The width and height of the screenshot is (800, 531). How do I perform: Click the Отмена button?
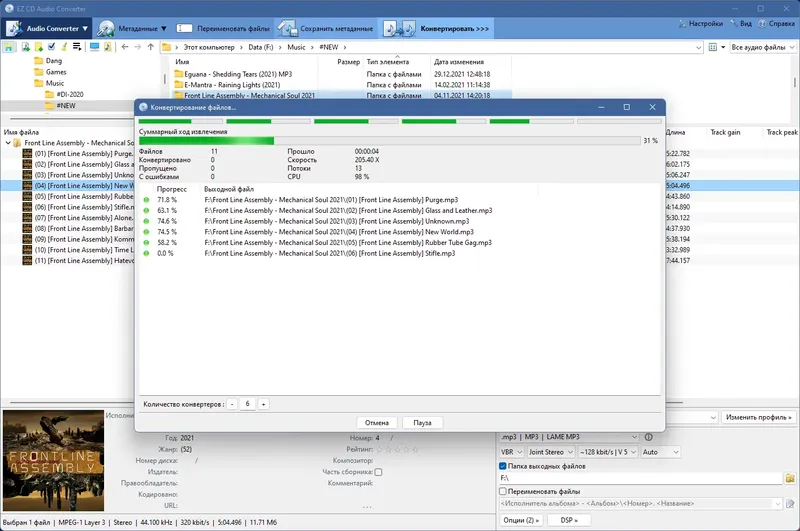(x=377, y=423)
